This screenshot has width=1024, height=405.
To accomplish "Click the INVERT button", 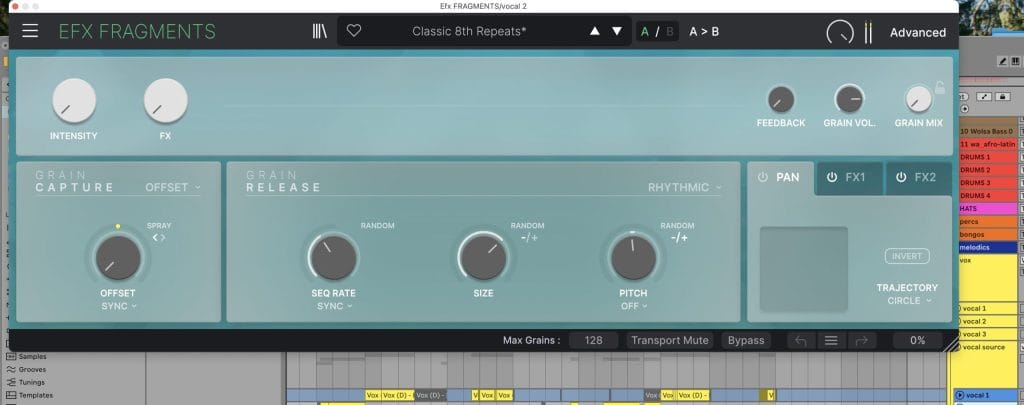I will [906, 256].
